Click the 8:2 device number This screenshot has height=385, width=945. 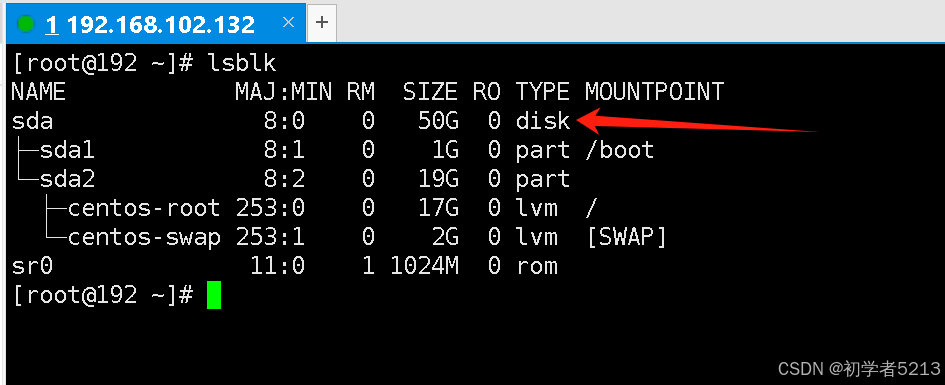click(284, 179)
